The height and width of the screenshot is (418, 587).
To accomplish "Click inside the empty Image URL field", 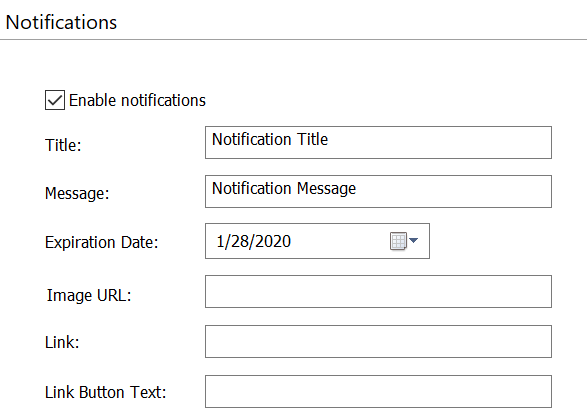I will click(378, 292).
